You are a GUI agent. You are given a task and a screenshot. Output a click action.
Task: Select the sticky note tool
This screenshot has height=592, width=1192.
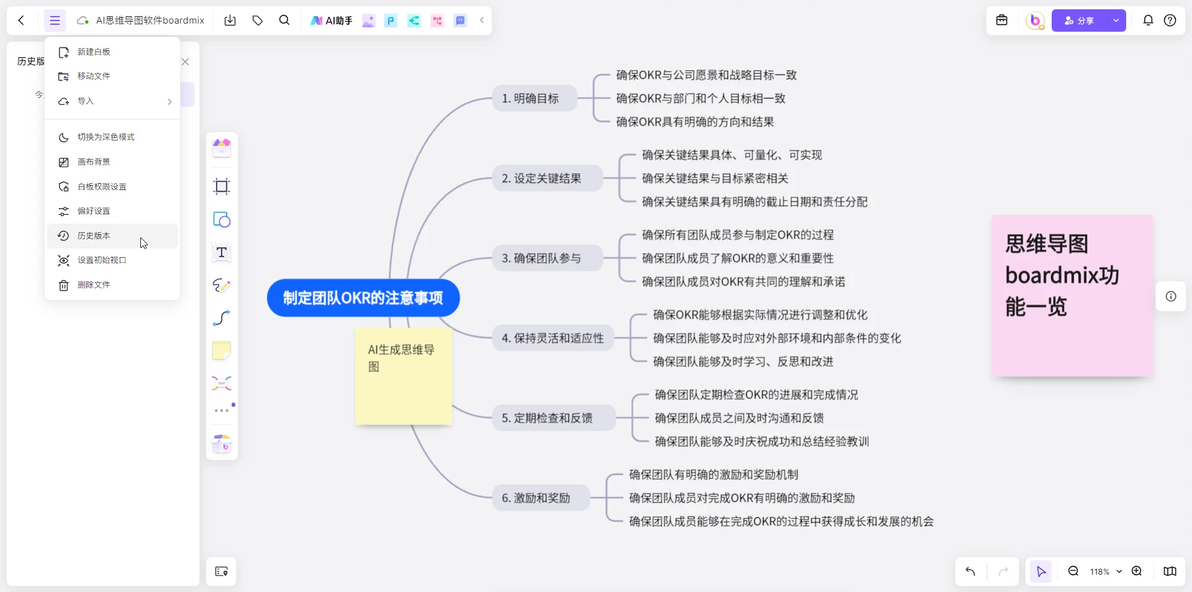point(221,350)
